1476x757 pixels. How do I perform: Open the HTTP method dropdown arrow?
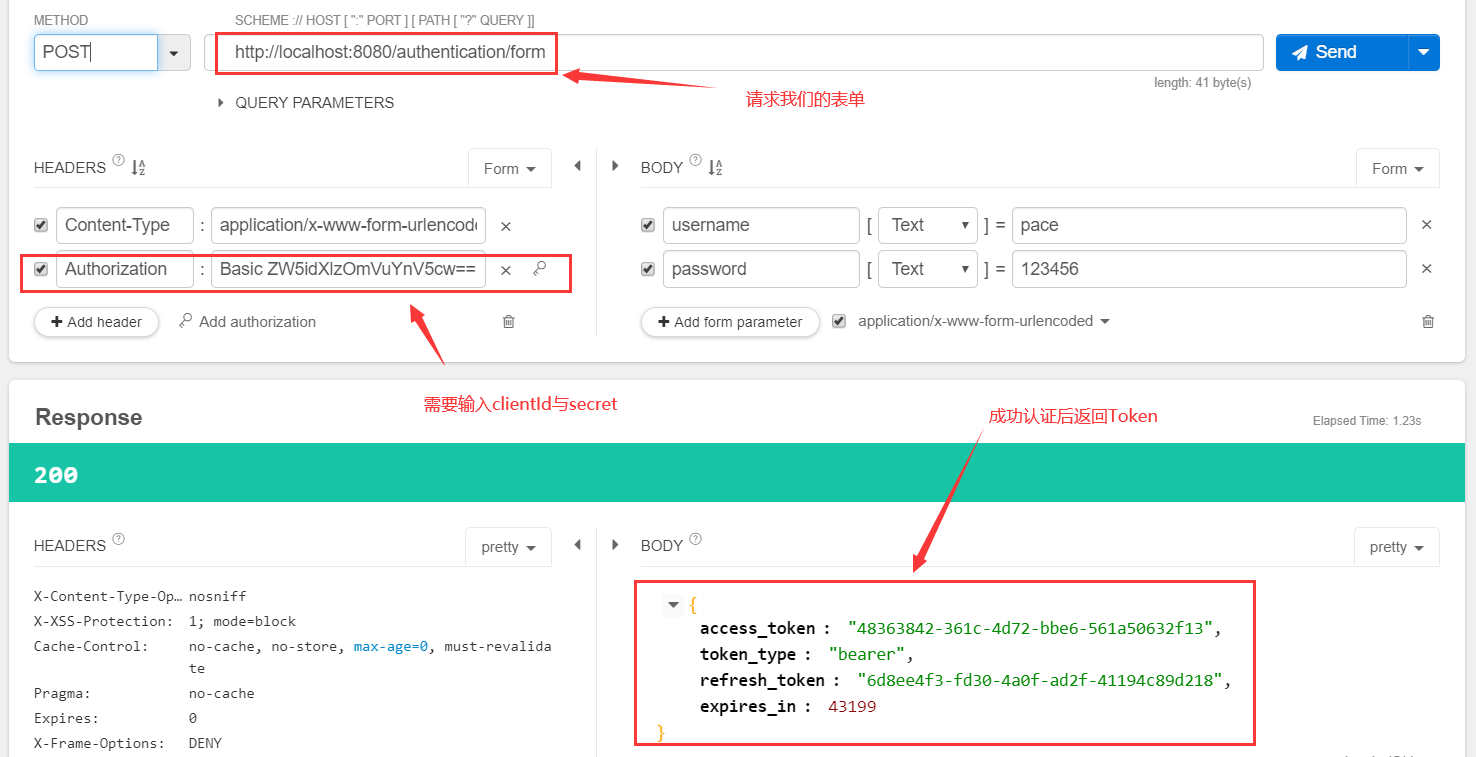[x=175, y=52]
